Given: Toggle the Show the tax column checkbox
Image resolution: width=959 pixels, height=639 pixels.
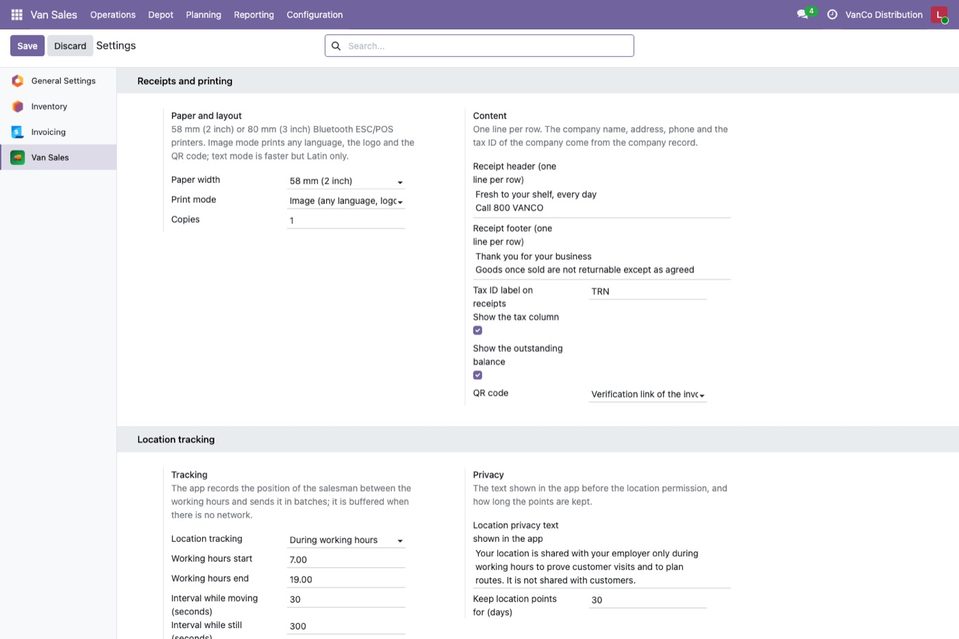Looking at the screenshot, I should 478,331.
